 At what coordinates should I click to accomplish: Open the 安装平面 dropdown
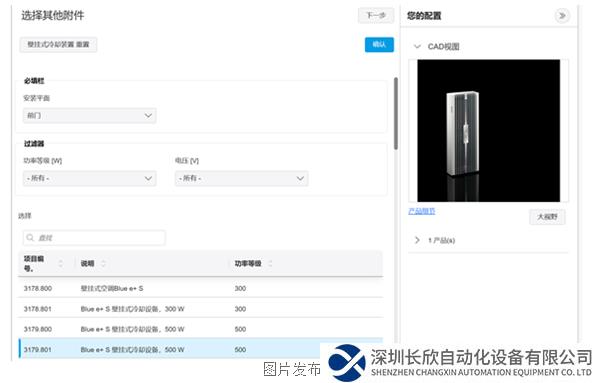[90, 116]
